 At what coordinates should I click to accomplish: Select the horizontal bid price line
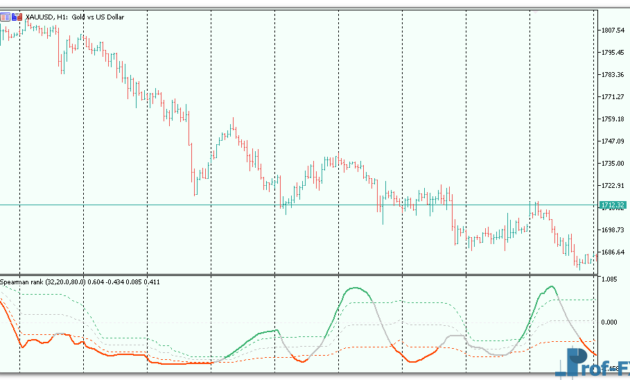pyautogui.click(x=299, y=205)
